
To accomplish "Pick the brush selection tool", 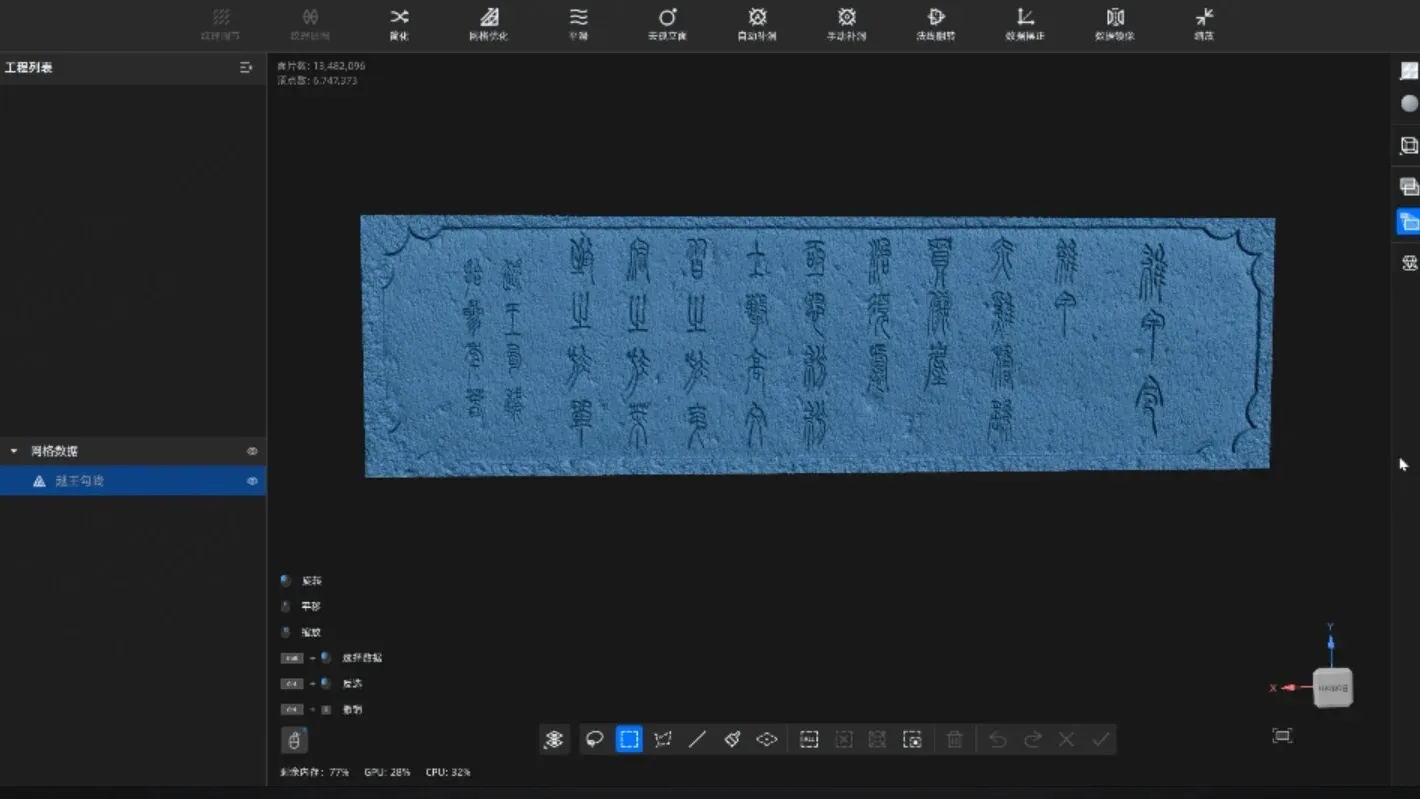I will (732, 739).
